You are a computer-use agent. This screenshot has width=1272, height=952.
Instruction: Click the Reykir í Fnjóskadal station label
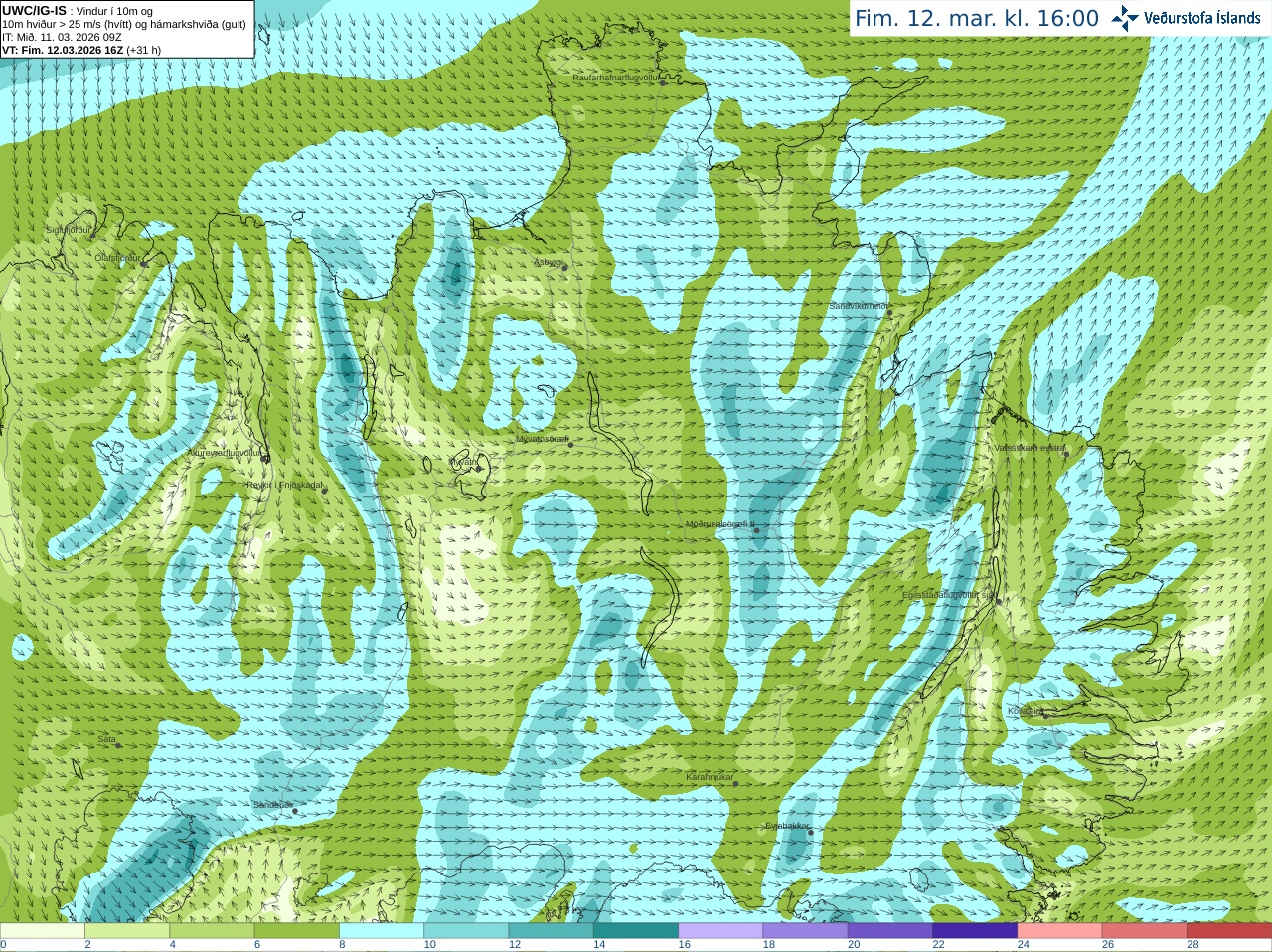point(284,486)
